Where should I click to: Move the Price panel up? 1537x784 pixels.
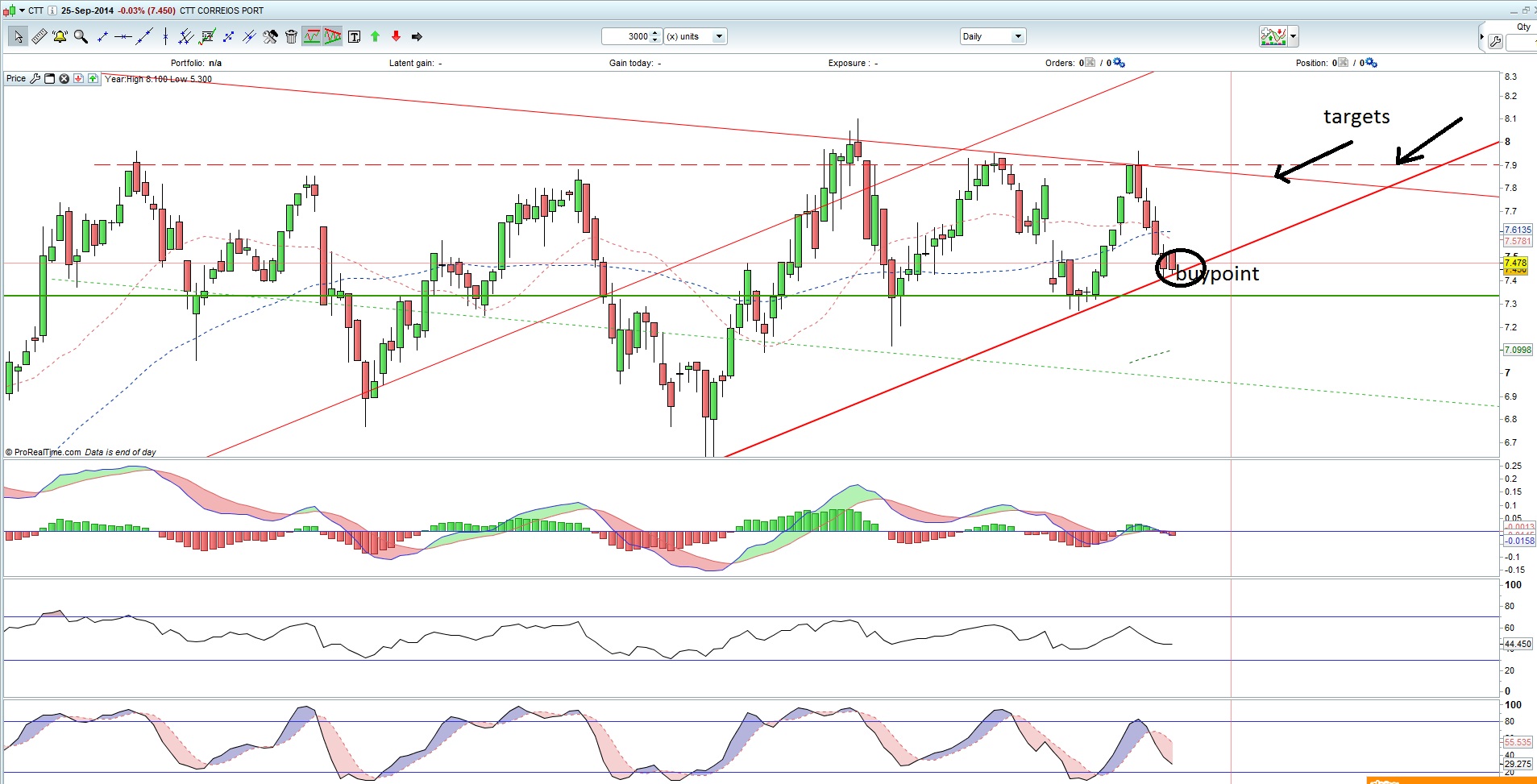pos(93,79)
